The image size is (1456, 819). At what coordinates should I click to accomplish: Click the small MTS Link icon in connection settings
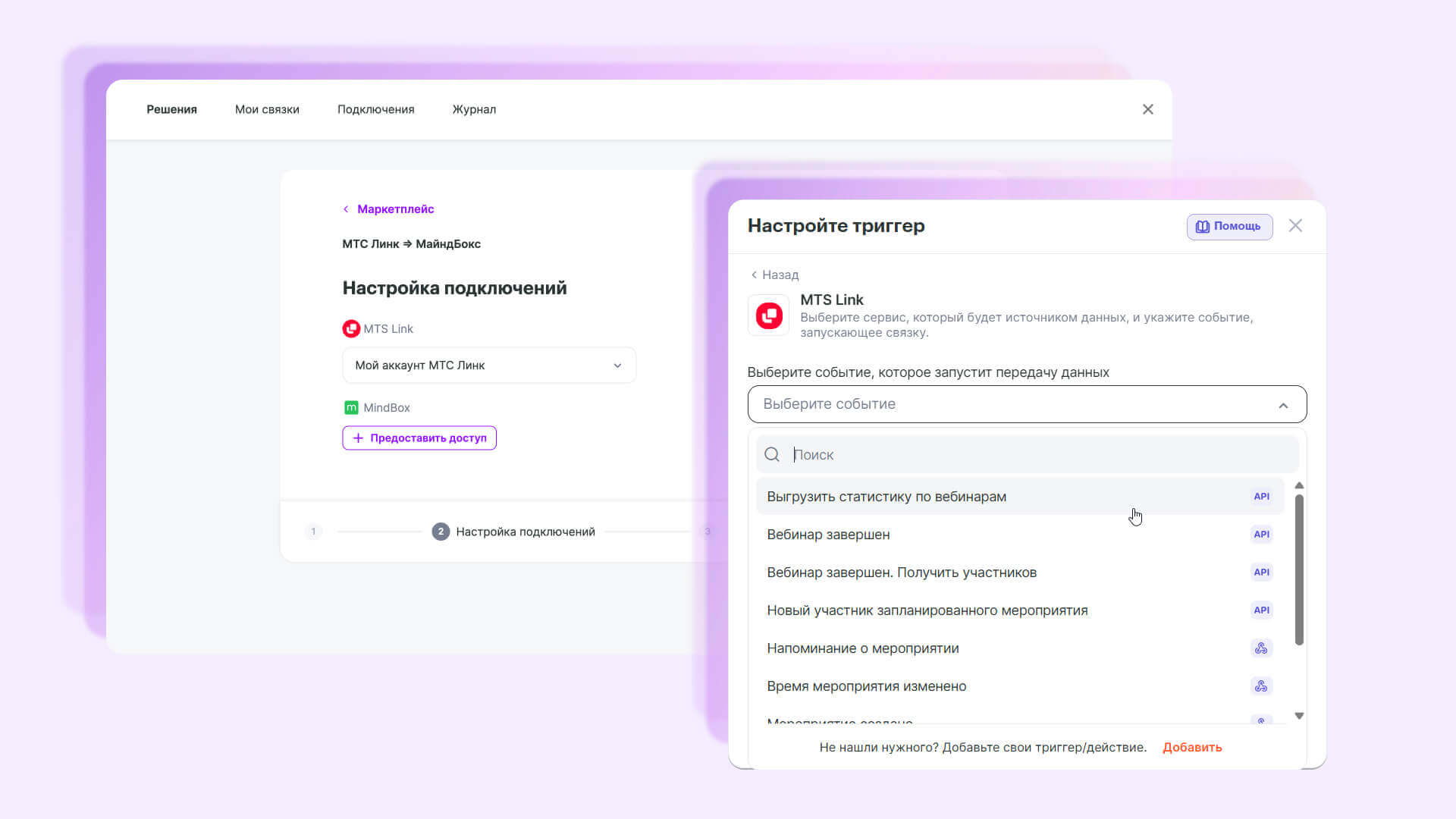351,328
